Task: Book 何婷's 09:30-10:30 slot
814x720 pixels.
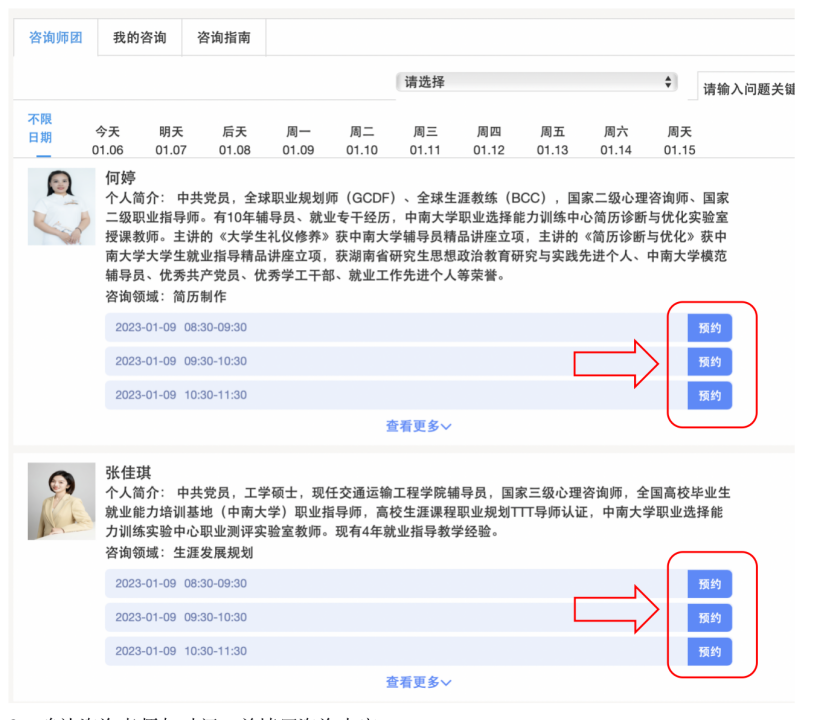Action: pos(709,362)
